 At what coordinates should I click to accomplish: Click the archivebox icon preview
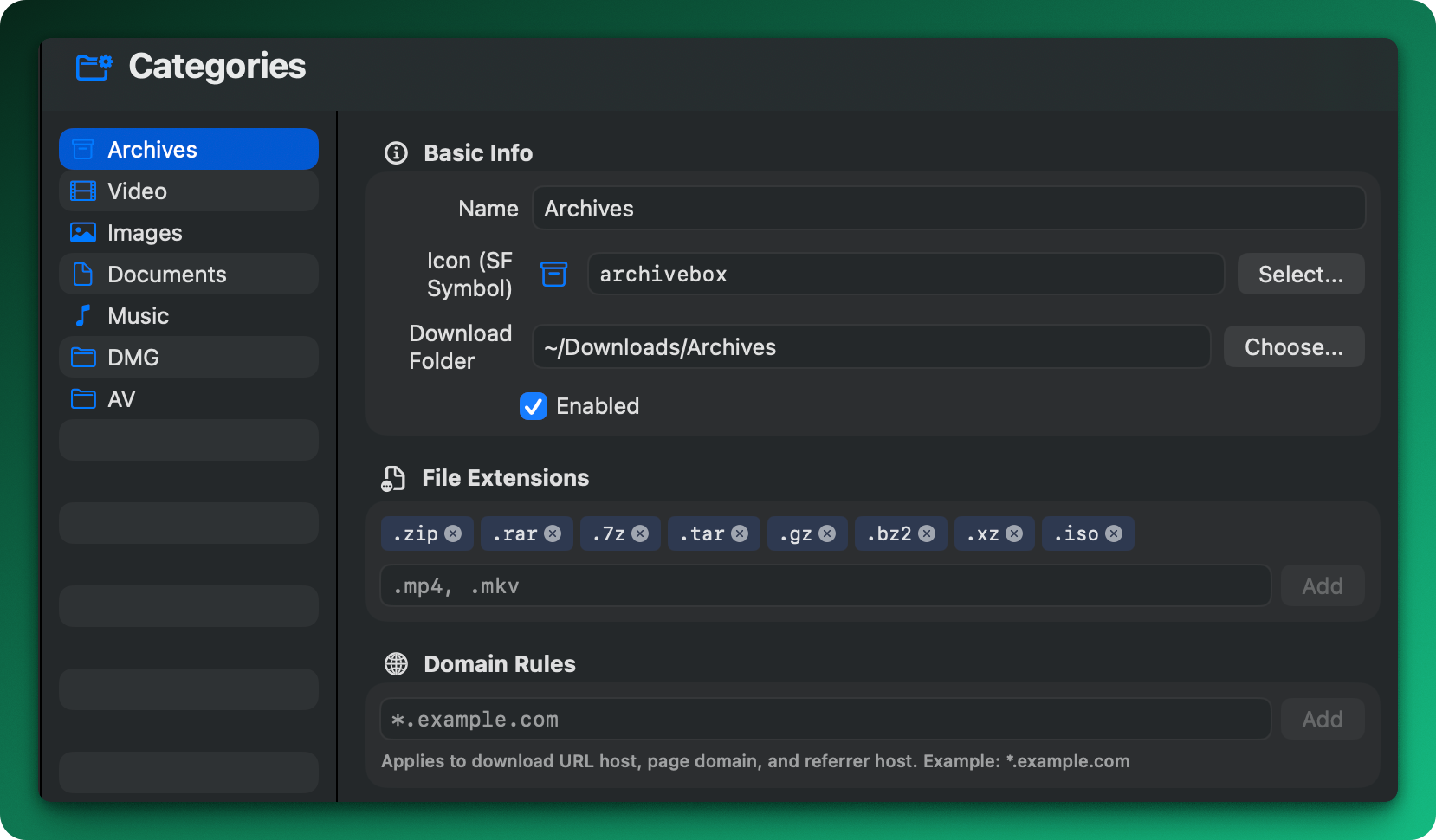pyautogui.click(x=554, y=274)
